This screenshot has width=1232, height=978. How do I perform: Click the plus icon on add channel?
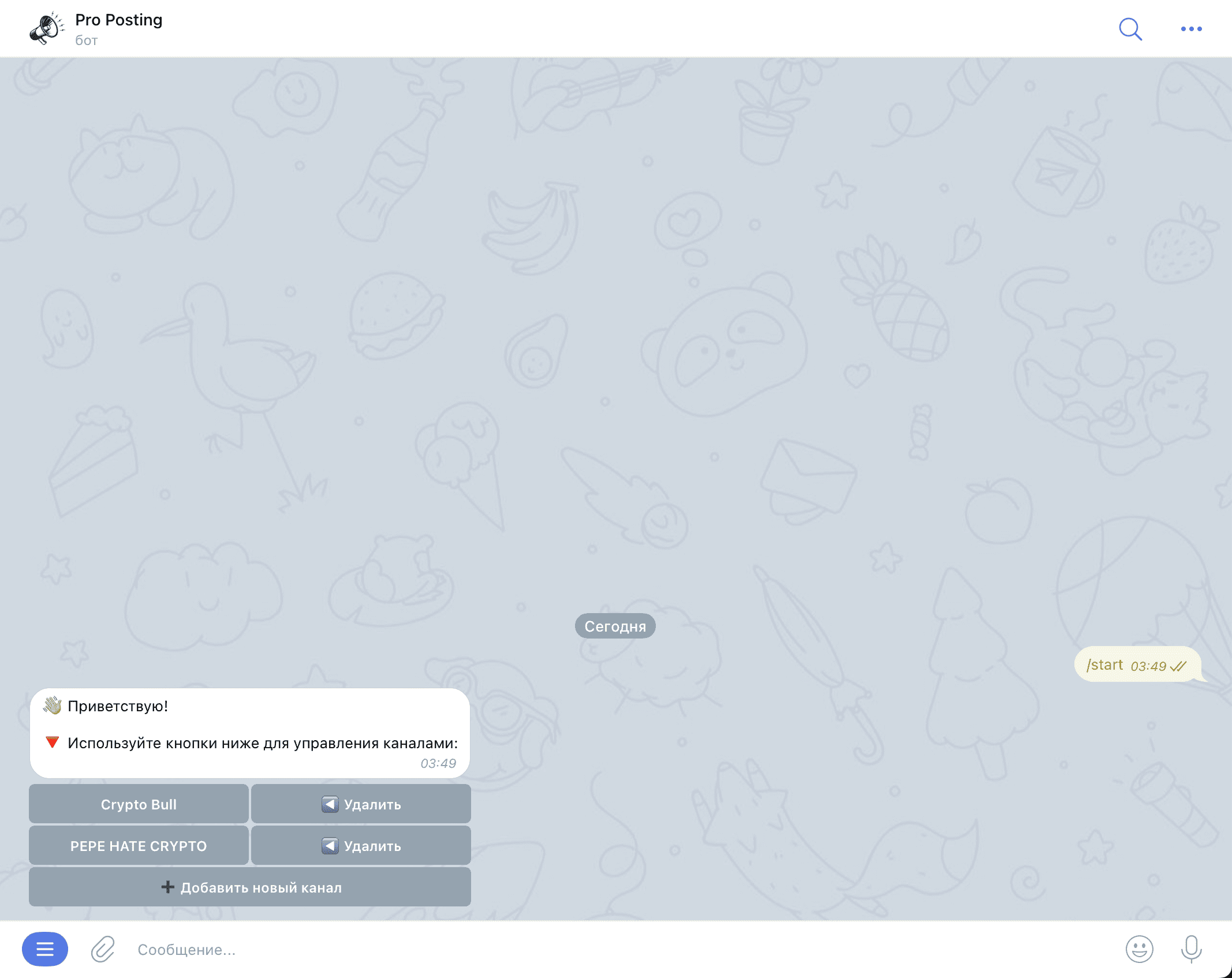(167, 887)
